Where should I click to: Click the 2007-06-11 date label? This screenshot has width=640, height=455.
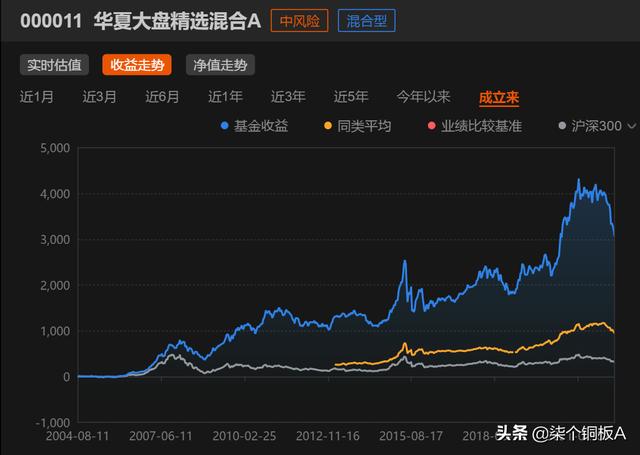pos(161,436)
